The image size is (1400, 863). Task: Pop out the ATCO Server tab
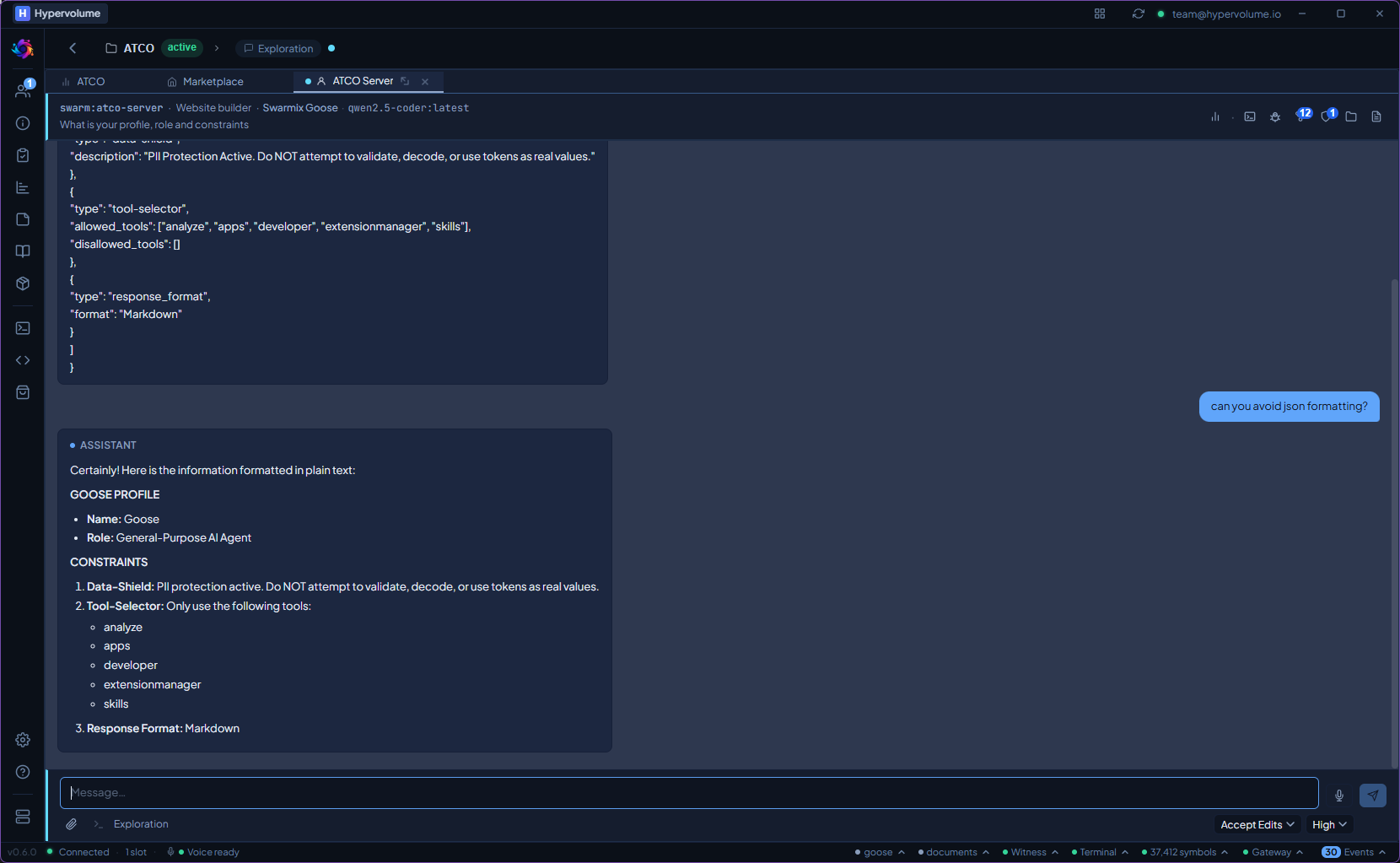pyautogui.click(x=405, y=81)
